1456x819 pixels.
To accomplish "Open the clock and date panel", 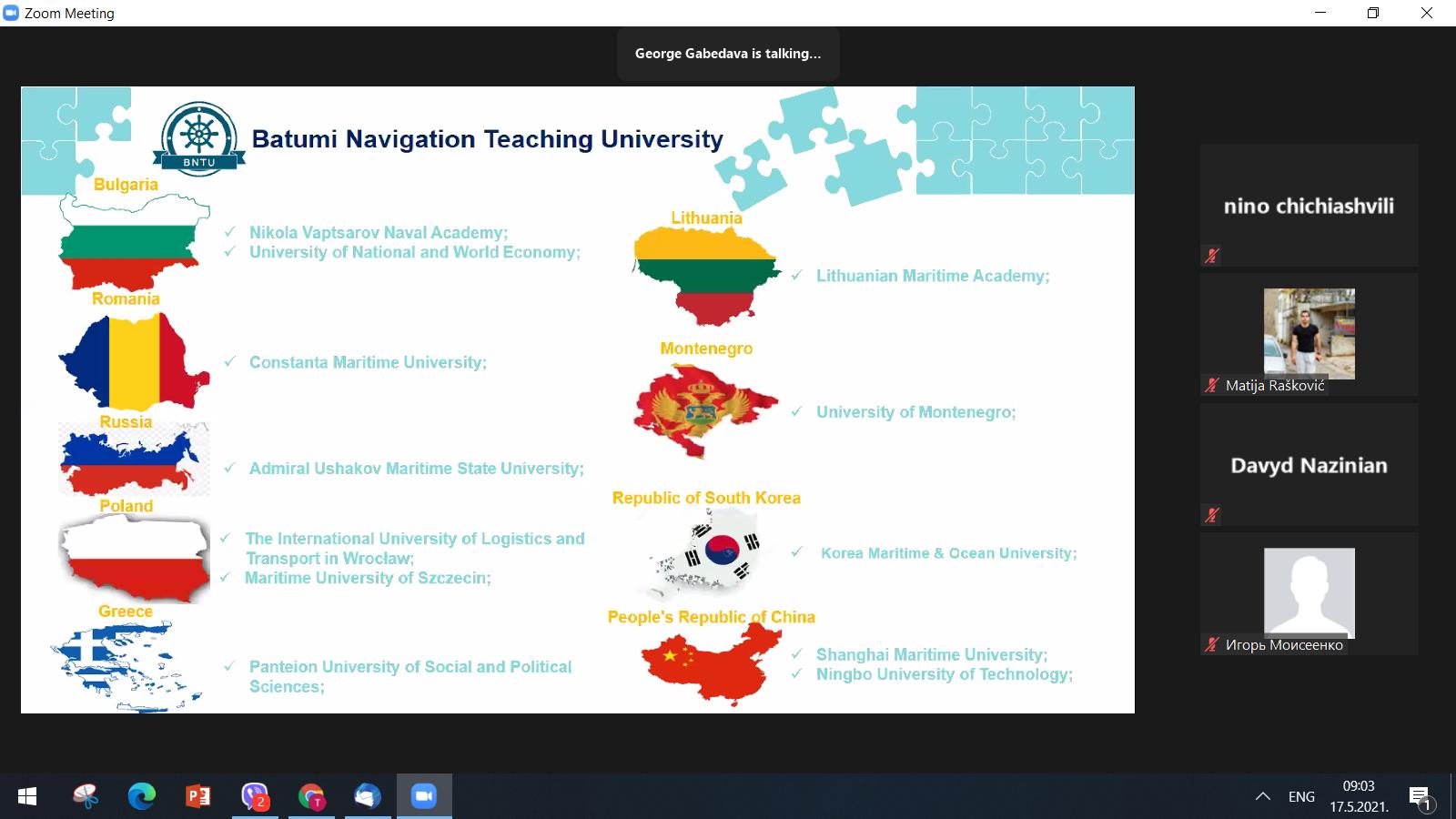I will (1359, 796).
